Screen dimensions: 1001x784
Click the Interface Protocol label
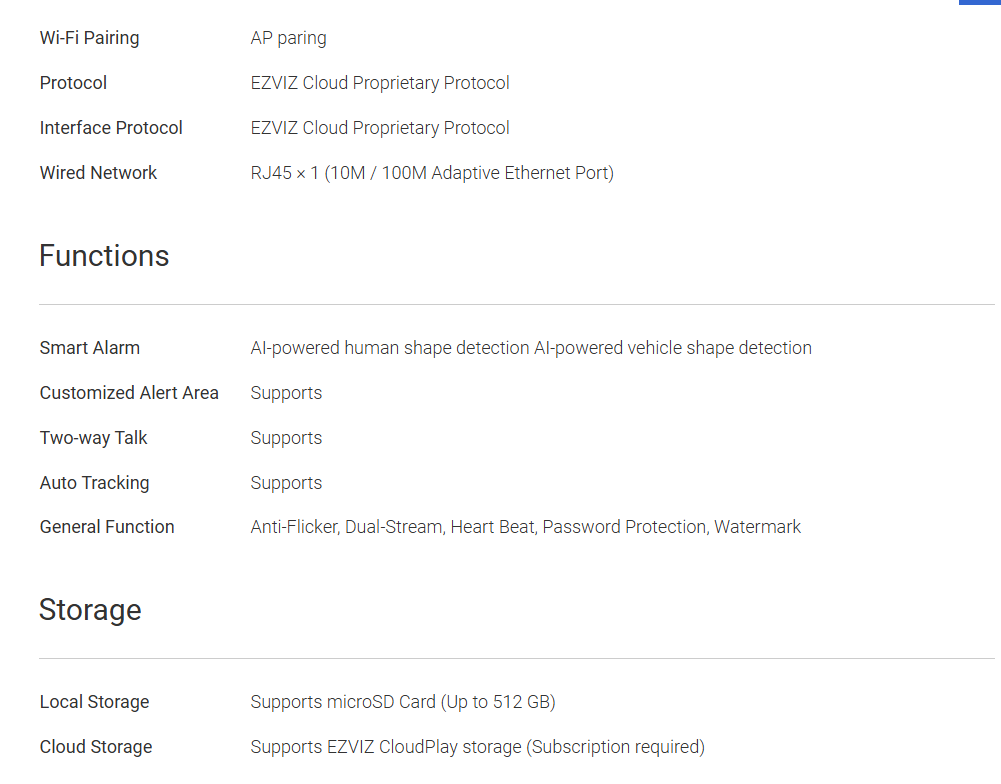click(111, 128)
